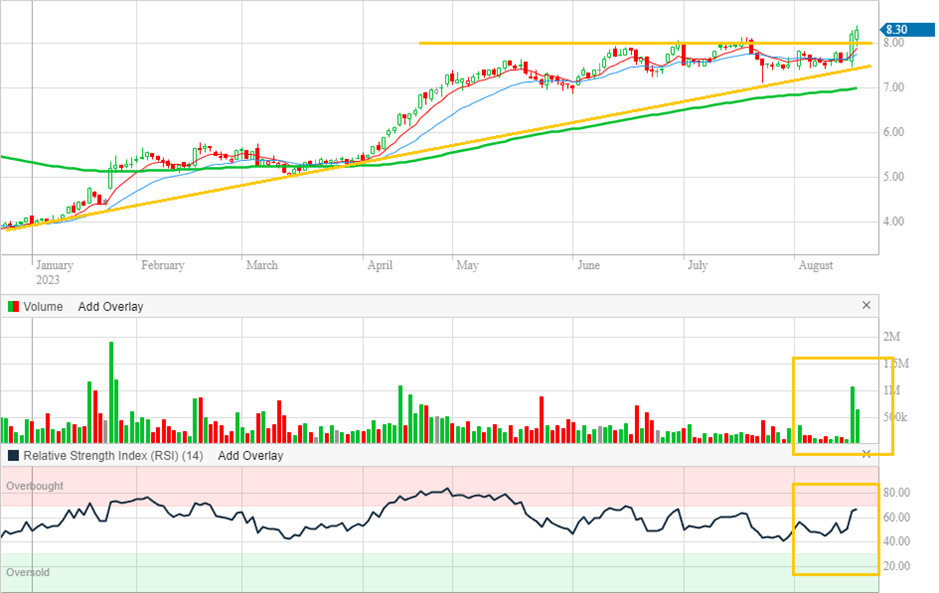Viewport: 939px width, 593px height.
Task: Select the Volume indicator label
Action: coord(43,307)
